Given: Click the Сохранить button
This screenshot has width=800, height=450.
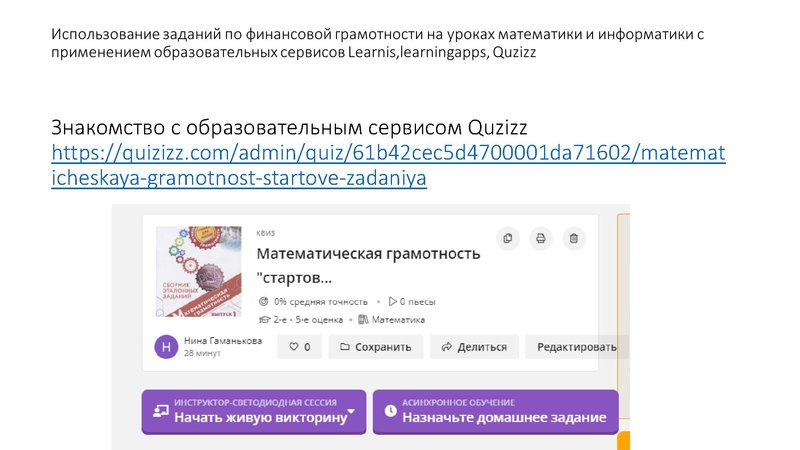Looking at the screenshot, I should [376, 347].
